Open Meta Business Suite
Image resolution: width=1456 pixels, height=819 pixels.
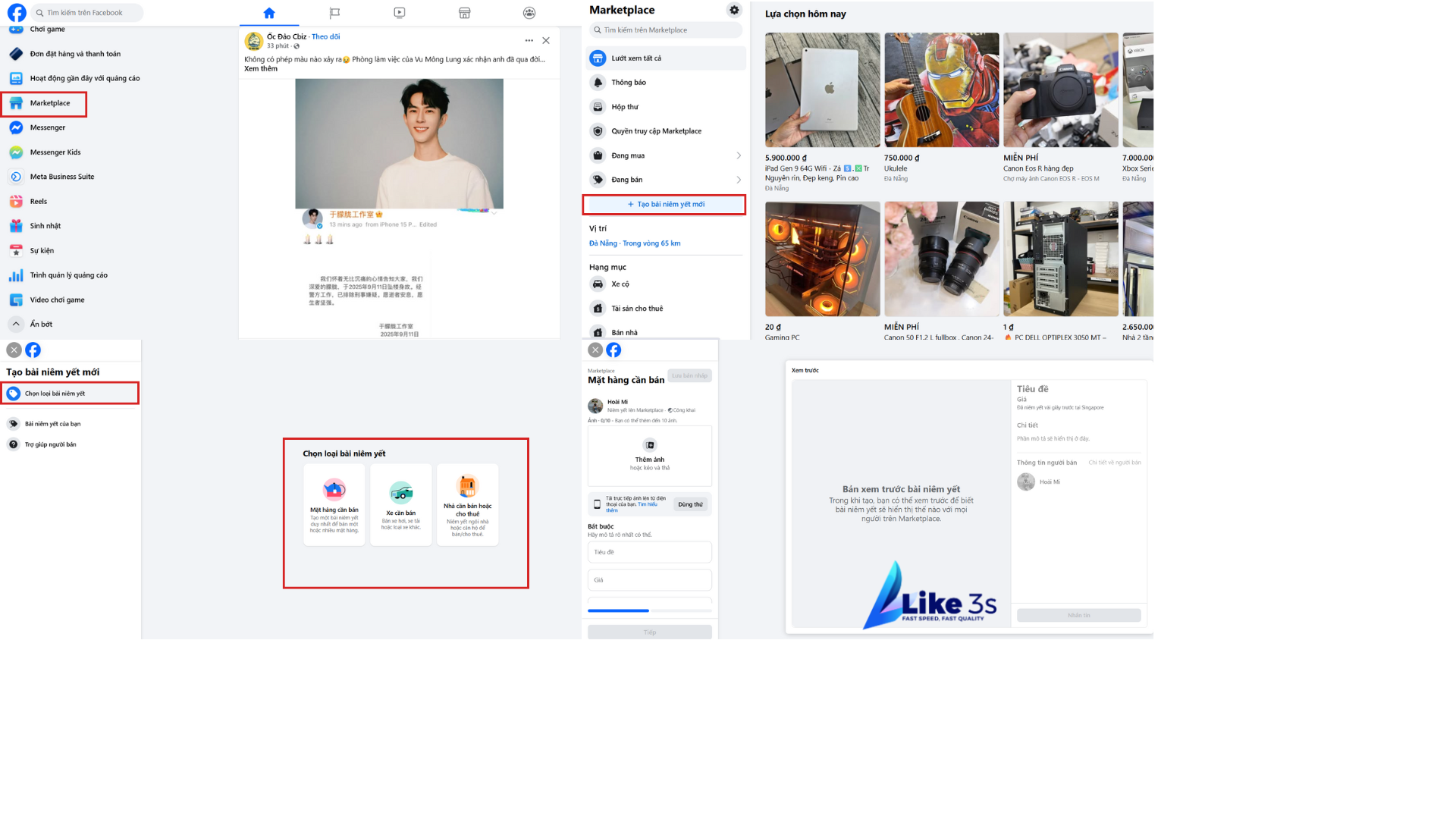point(61,176)
